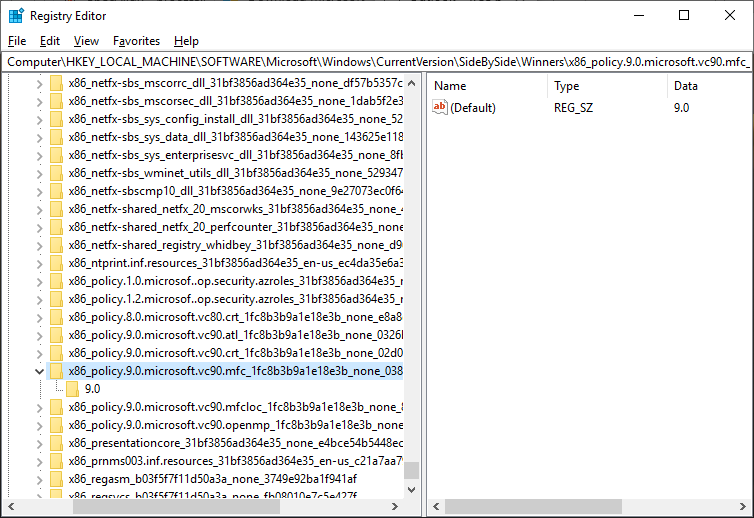
Task: Click the folder icon of x86_netfx-sbs_sys_data_dll key
Action: click(56, 137)
